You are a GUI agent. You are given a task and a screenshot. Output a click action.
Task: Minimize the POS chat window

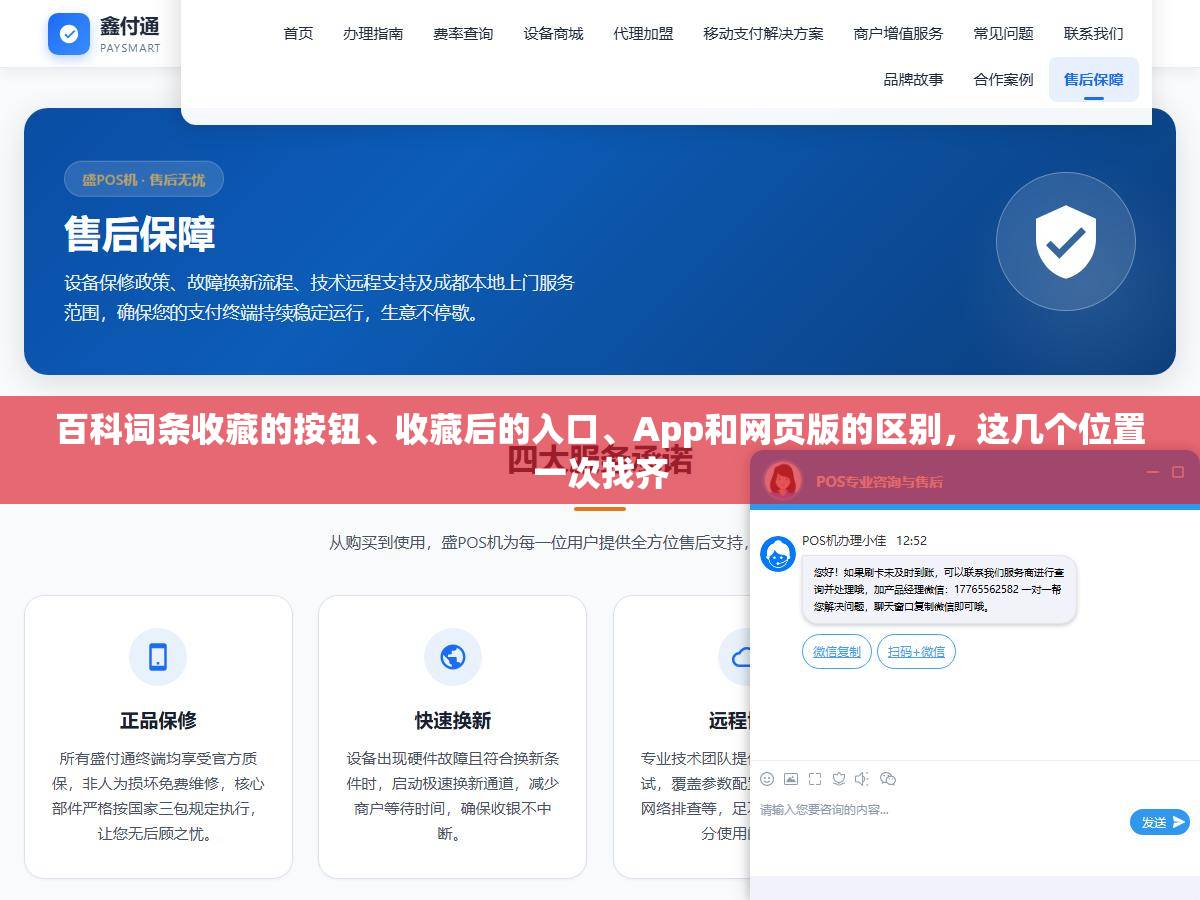point(1153,472)
